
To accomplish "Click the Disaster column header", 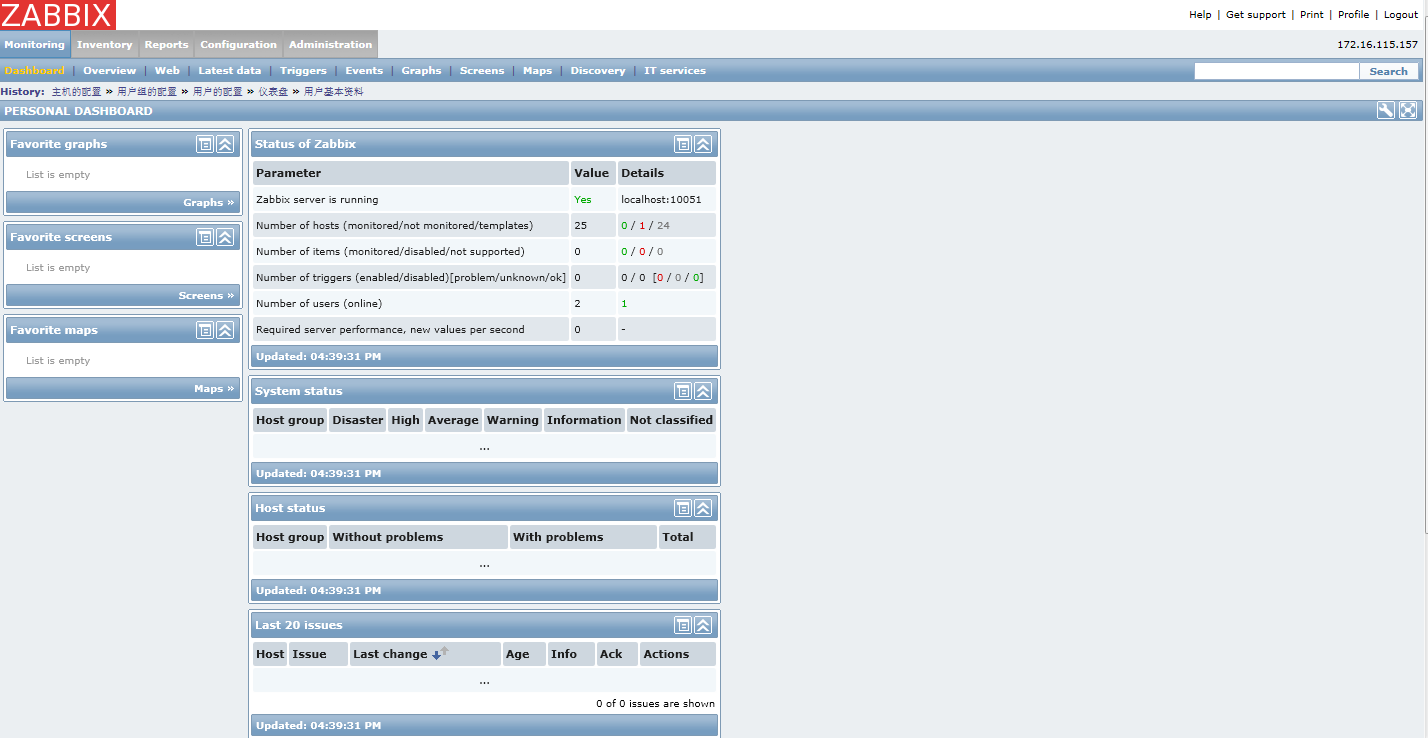I will (x=358, y=420).
